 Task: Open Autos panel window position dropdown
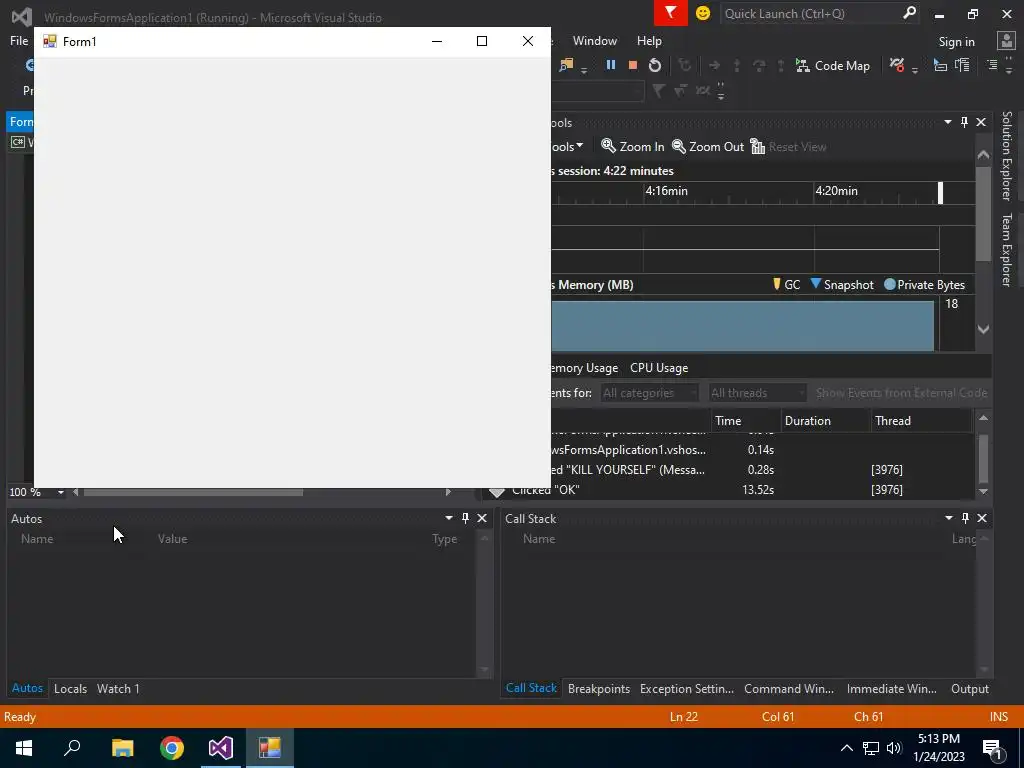coord(449,518)
